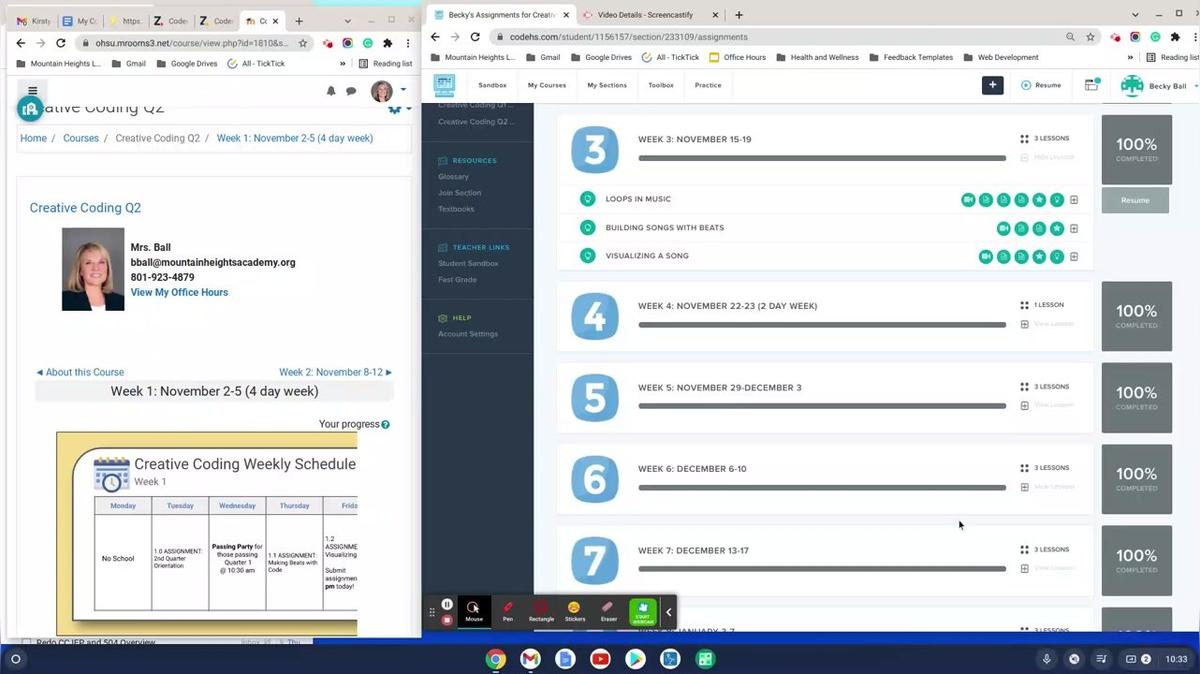Open the My Sections menu
Screen dimensions: 1200x674
607,85
